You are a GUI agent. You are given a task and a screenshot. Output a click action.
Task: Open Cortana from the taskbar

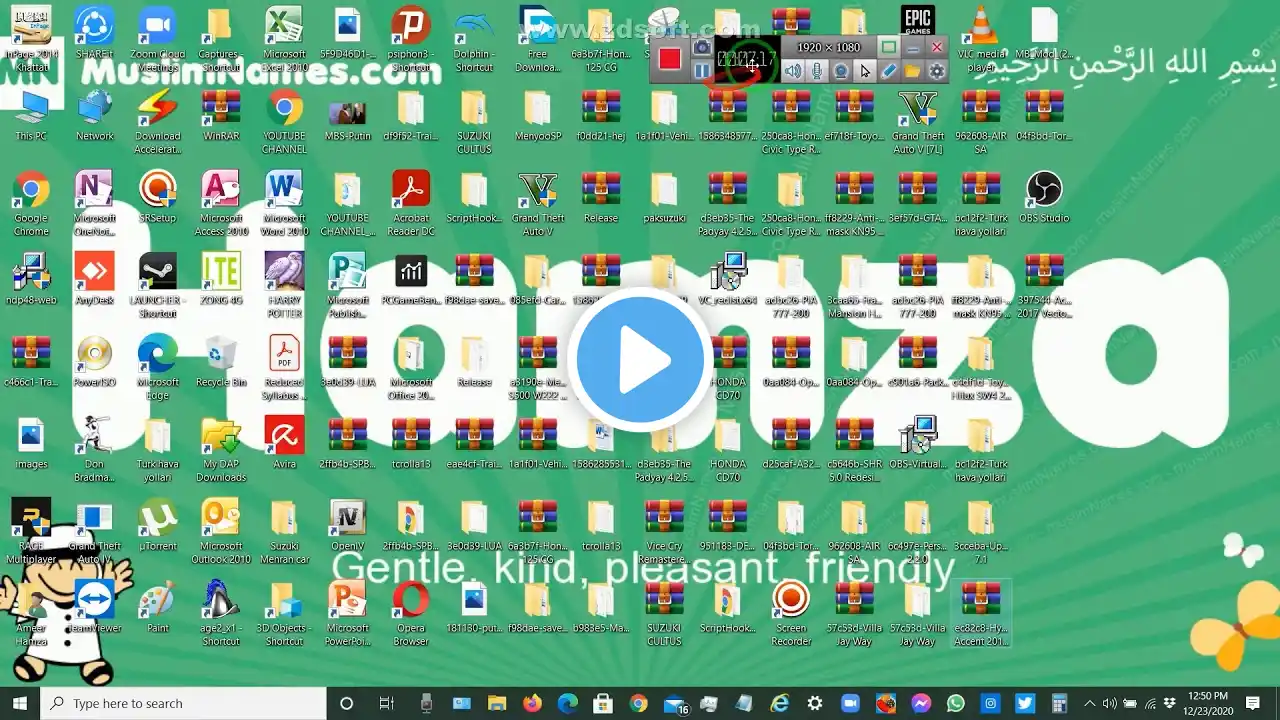[x=346, y=703]
